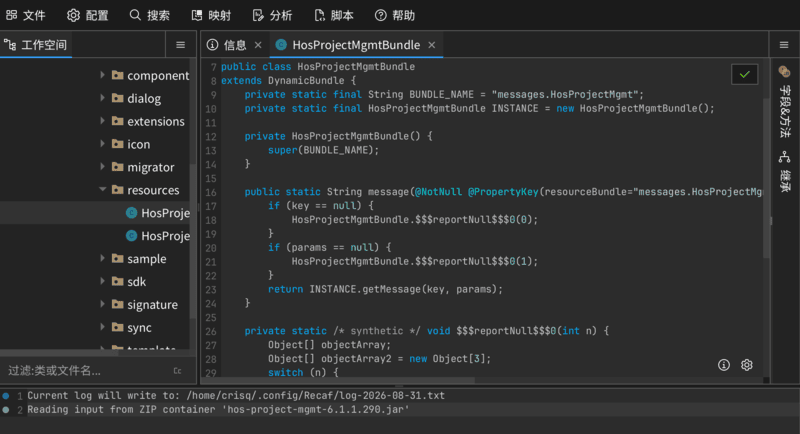Click the editor horizontal scrollbar
Viewport: 800px width, 434px height.
339,380
